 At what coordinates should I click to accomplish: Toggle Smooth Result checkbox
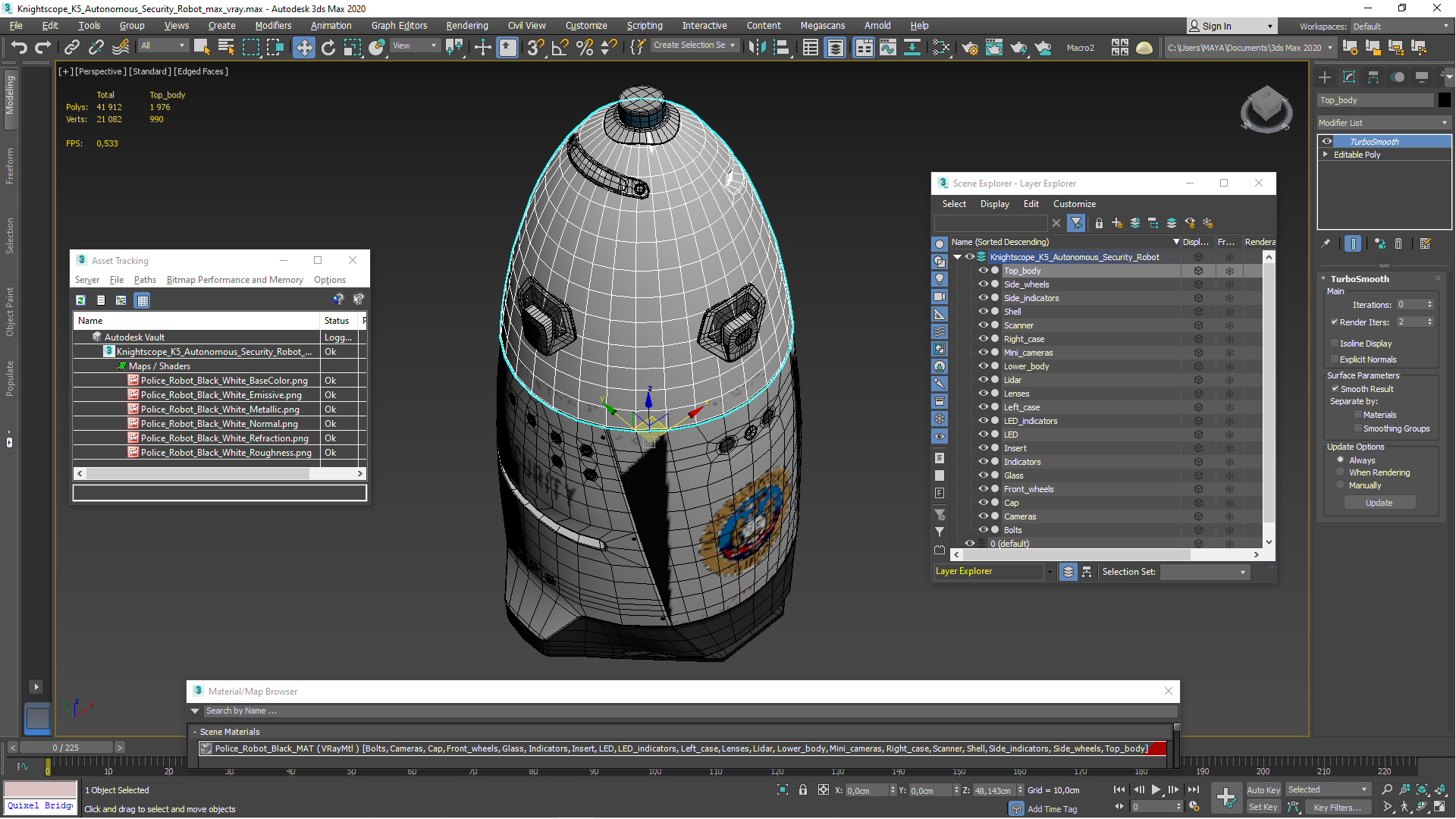coord(1335,388)
